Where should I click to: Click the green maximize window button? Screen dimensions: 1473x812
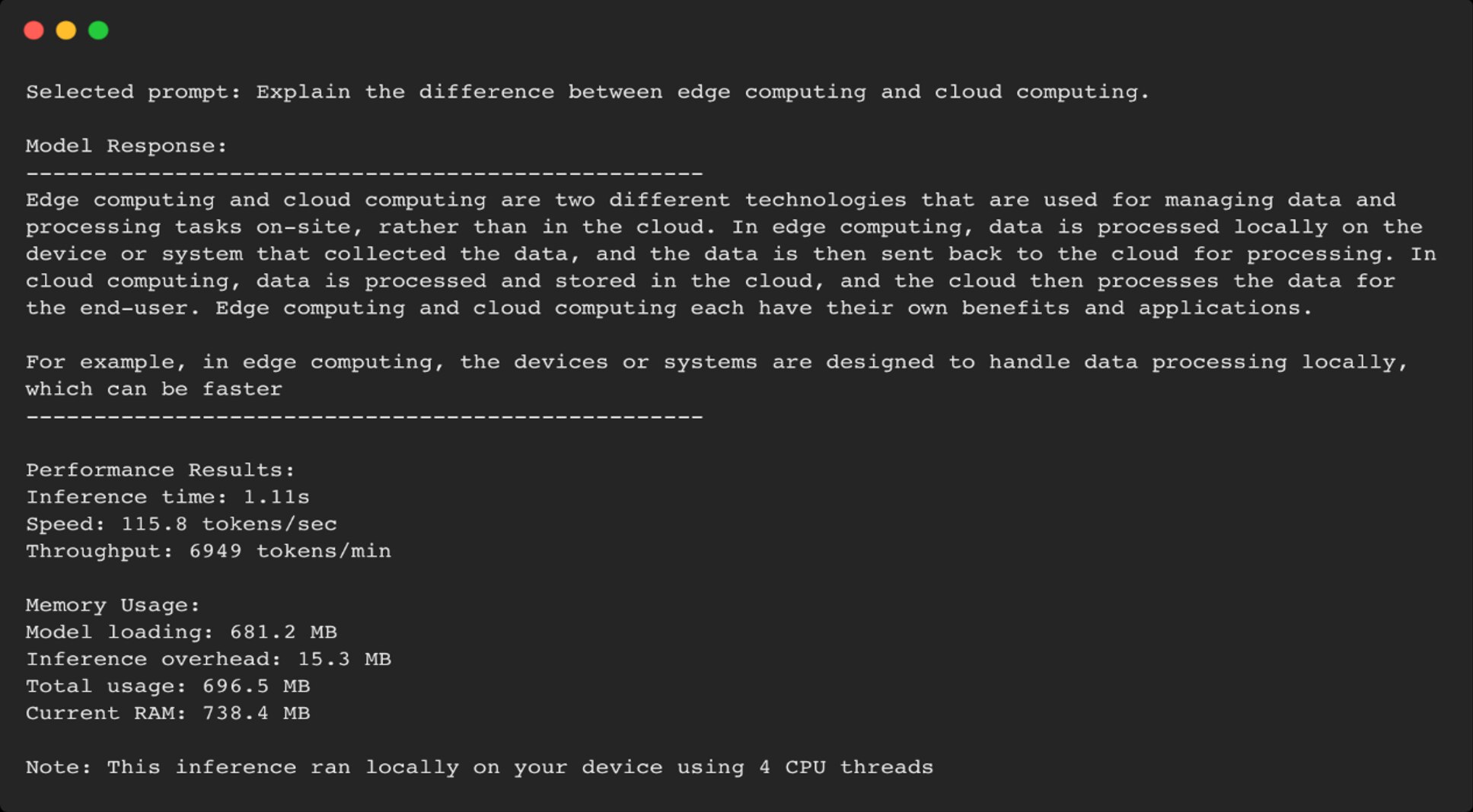(98, 30)
